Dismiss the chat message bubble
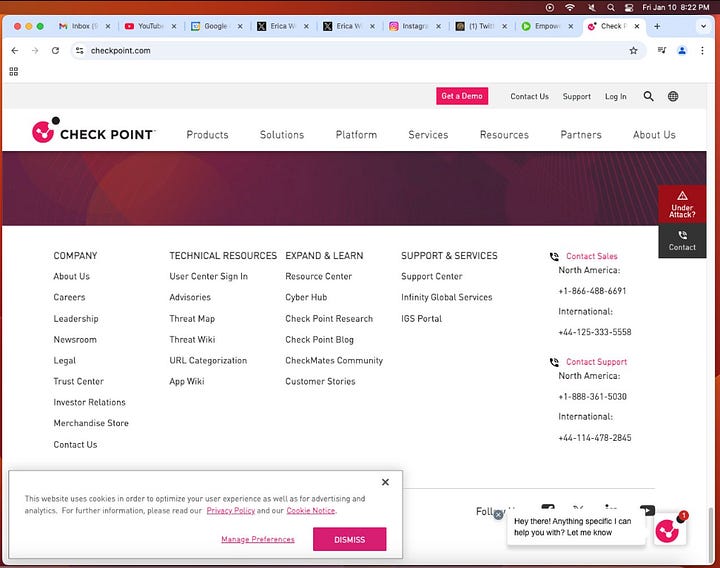 click(498, 515)
